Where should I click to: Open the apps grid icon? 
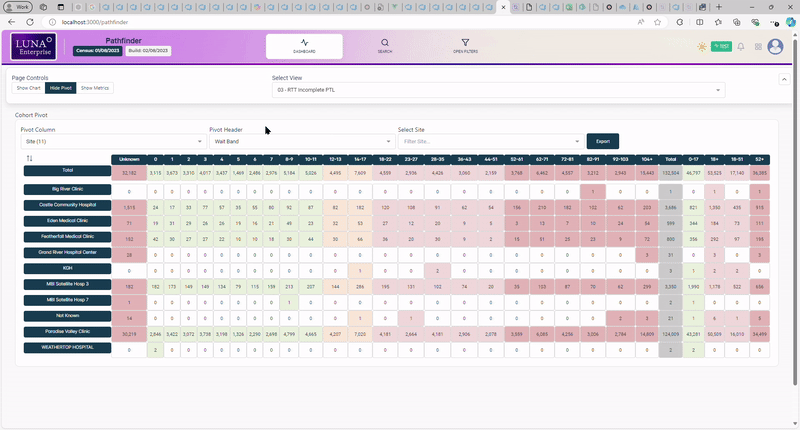coord(758,47)
